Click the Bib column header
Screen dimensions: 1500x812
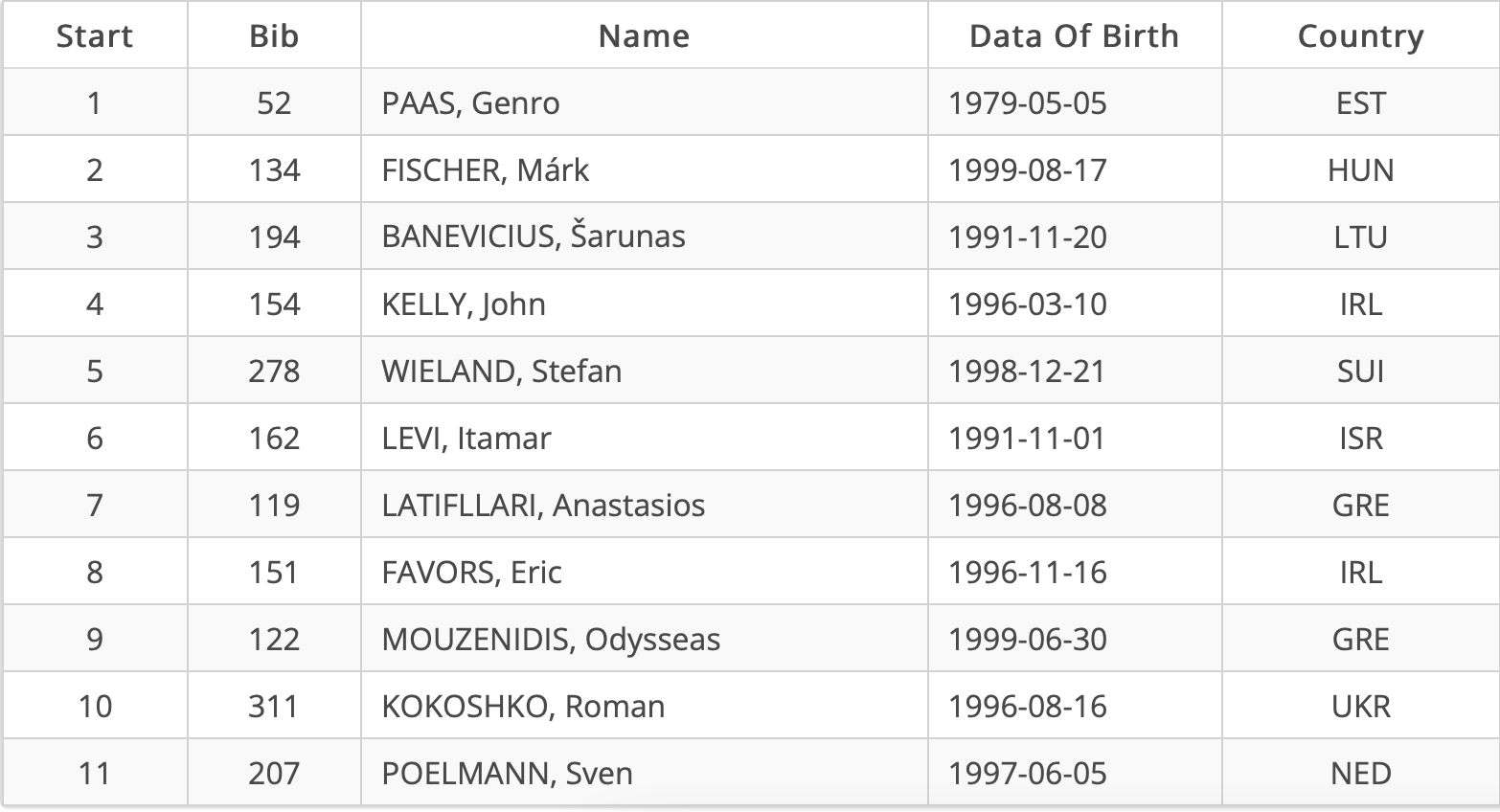(274, 36)
